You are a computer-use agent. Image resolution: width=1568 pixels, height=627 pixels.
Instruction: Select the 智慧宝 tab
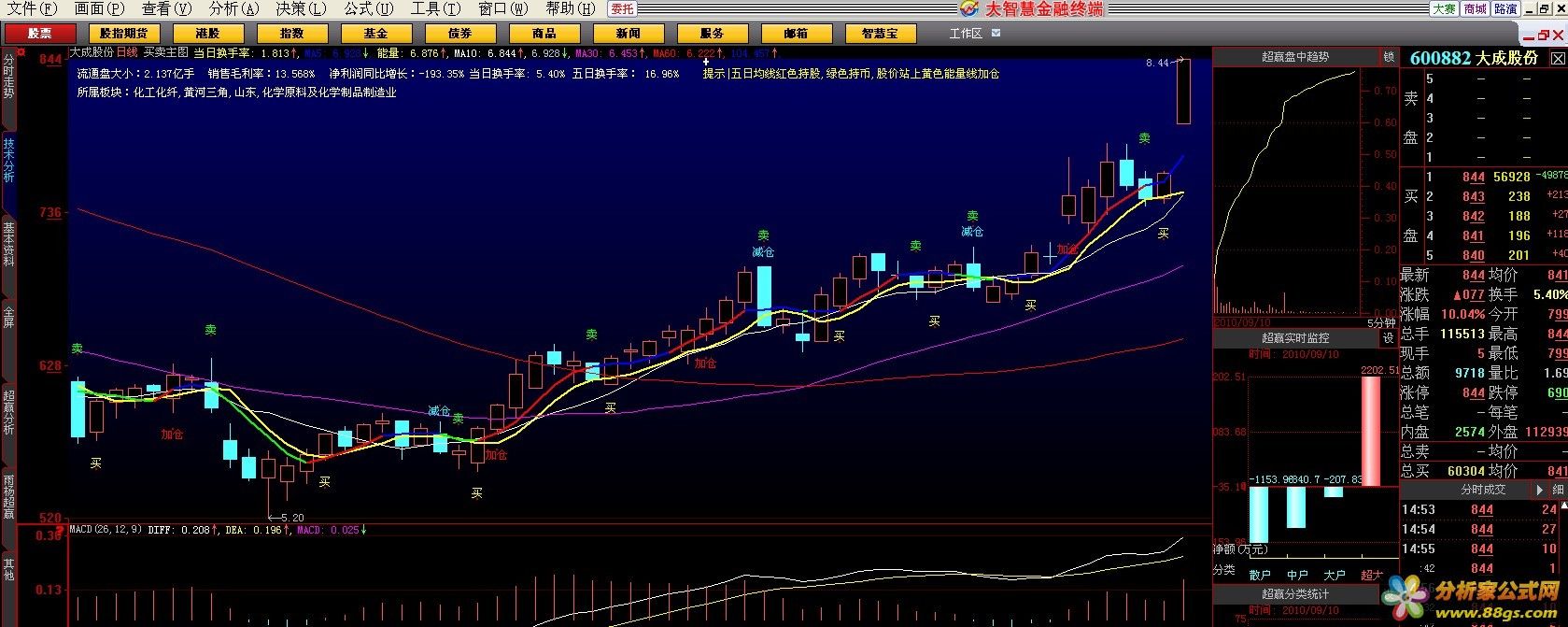click(880, 34)
